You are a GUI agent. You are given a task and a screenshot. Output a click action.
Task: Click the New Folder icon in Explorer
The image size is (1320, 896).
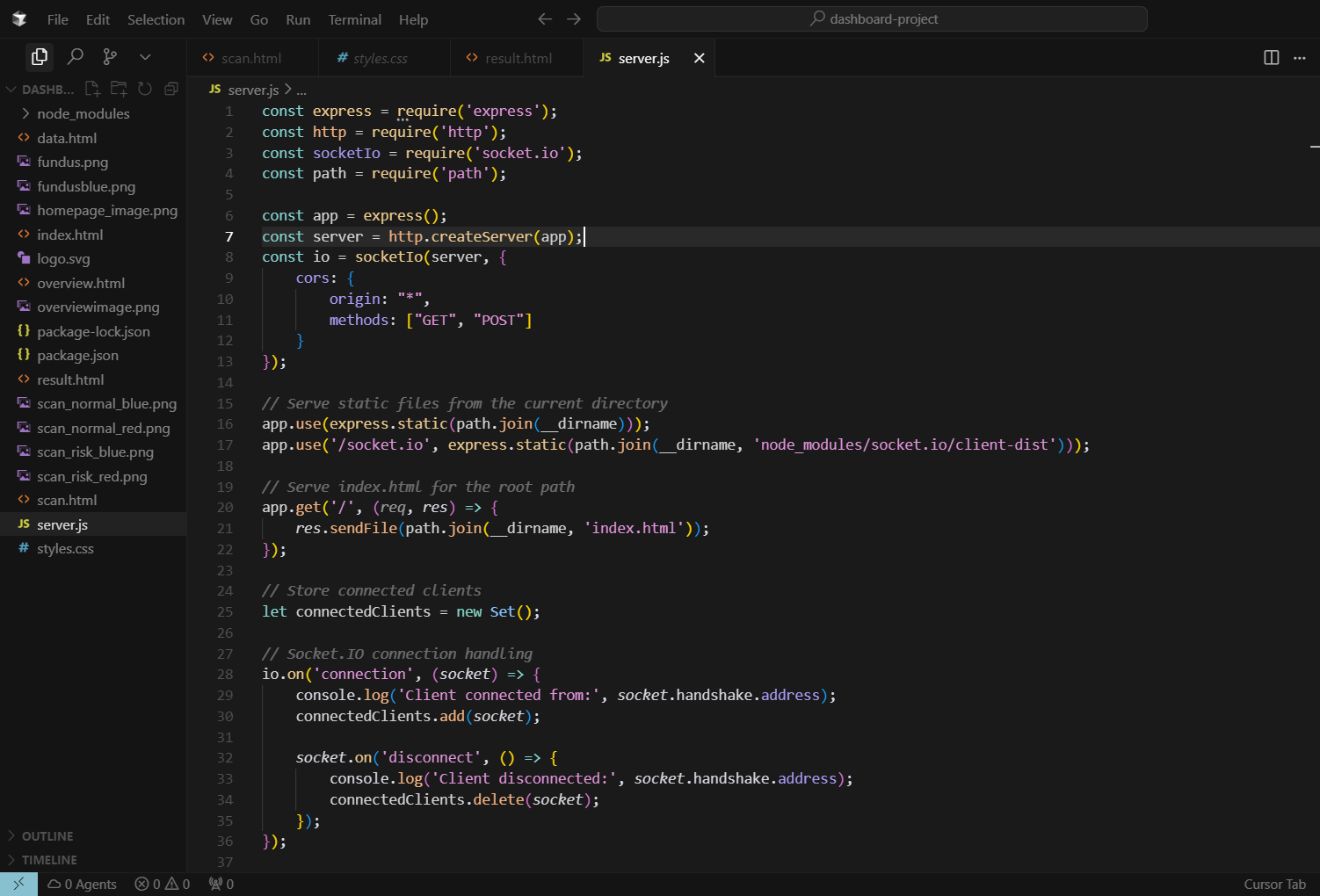(x=119, y=89)
